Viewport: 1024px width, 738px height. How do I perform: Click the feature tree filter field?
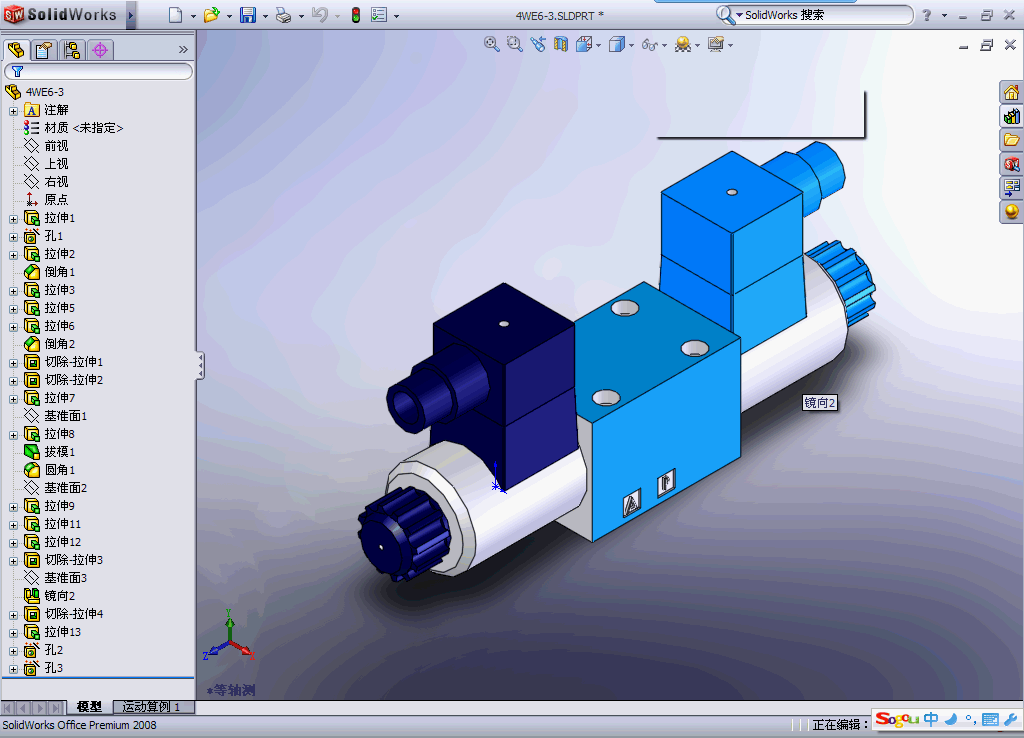pyautogui.click(x=99, y=71)
